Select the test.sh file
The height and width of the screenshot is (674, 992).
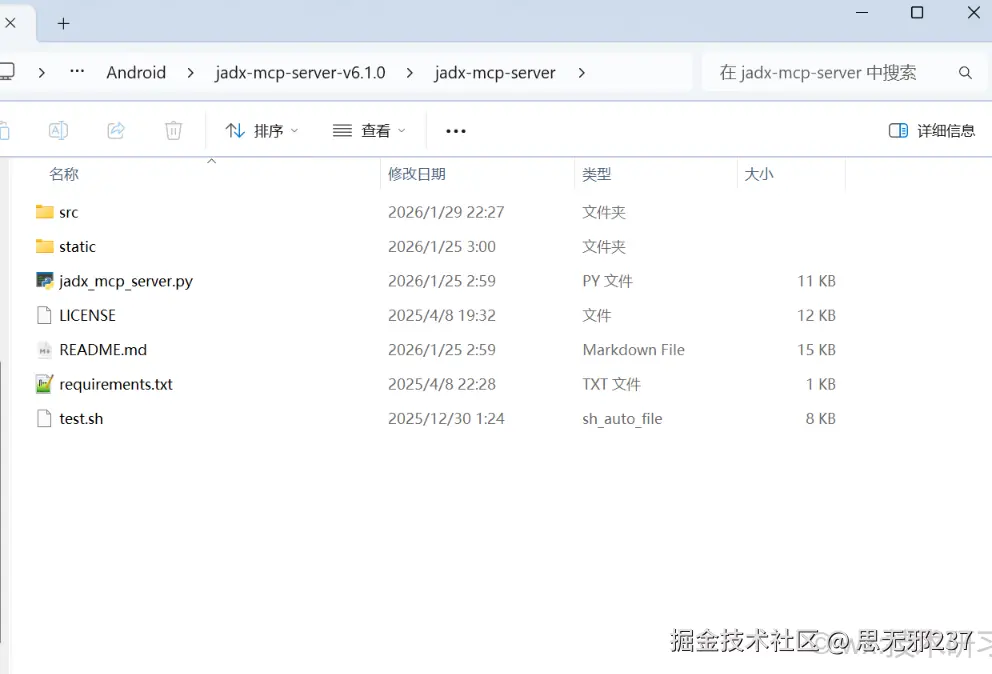80,418
